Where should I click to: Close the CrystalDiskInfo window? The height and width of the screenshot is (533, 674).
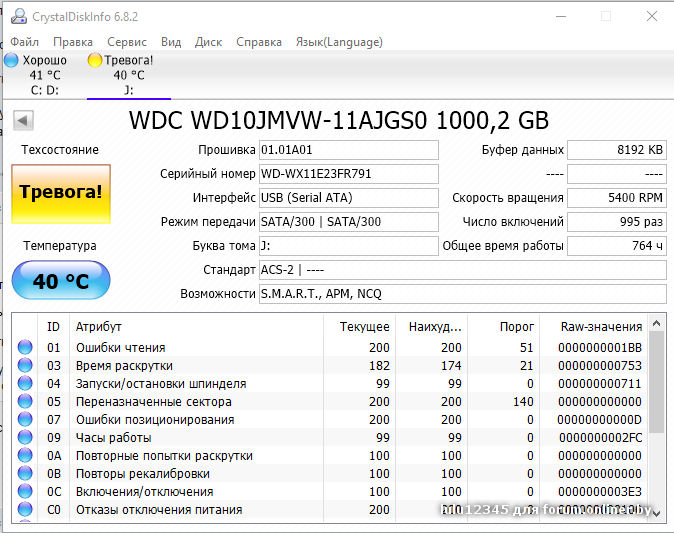[652, 16]
